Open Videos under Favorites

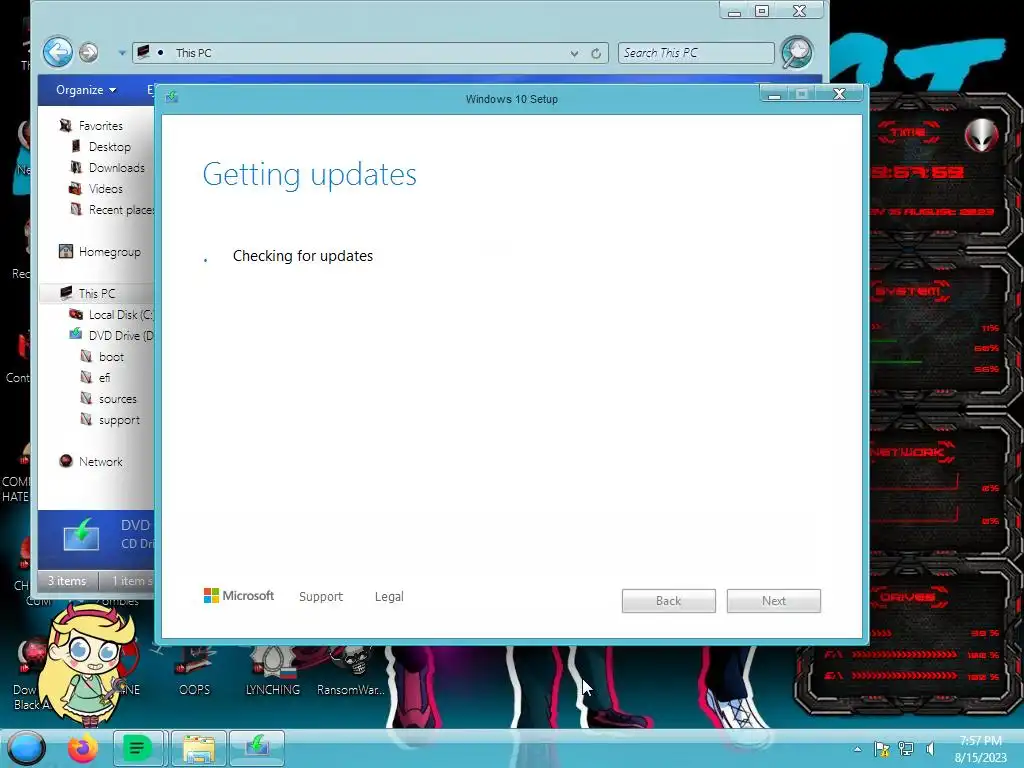[x=105, y=189]
